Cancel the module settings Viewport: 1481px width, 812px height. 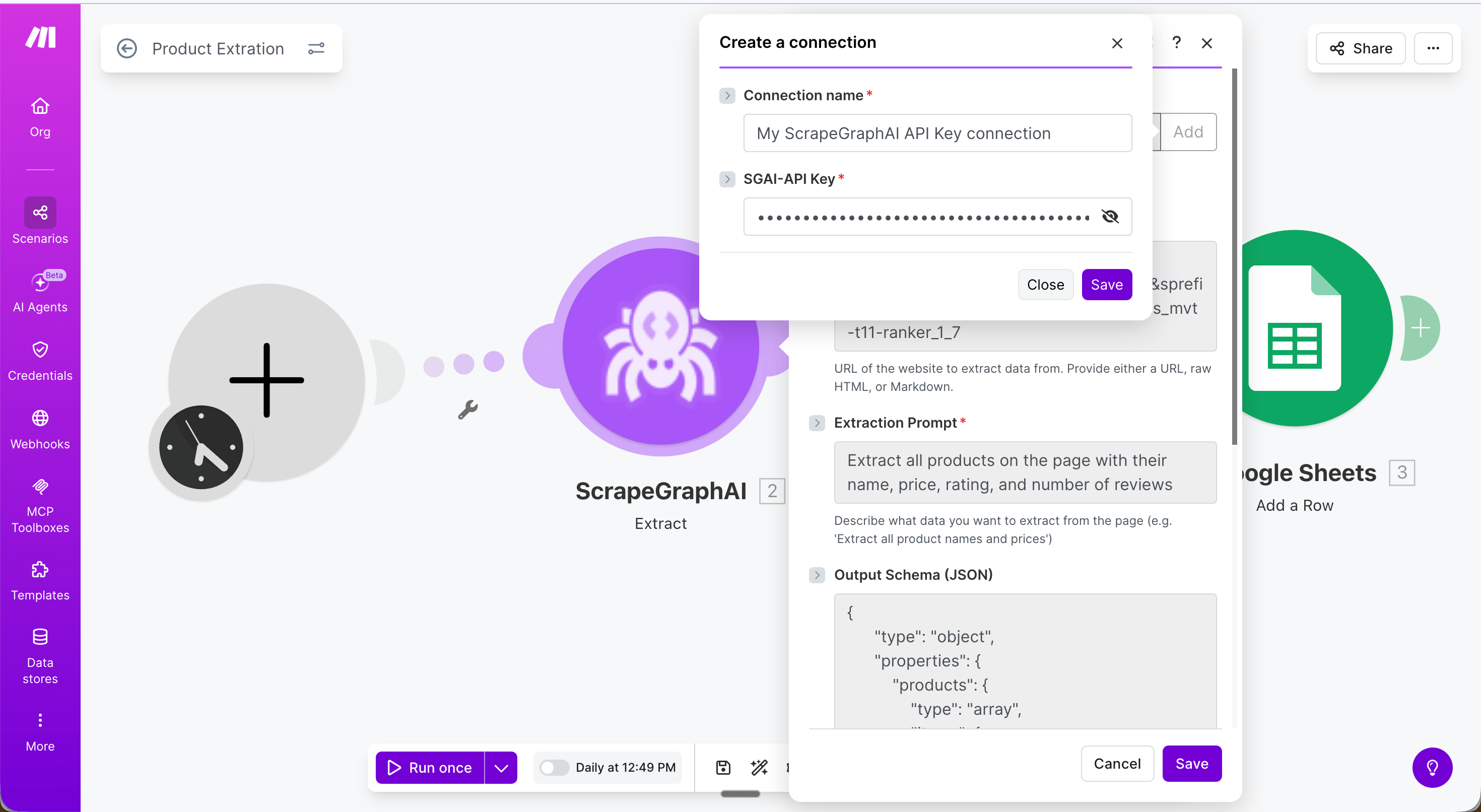click(1117, 764)
